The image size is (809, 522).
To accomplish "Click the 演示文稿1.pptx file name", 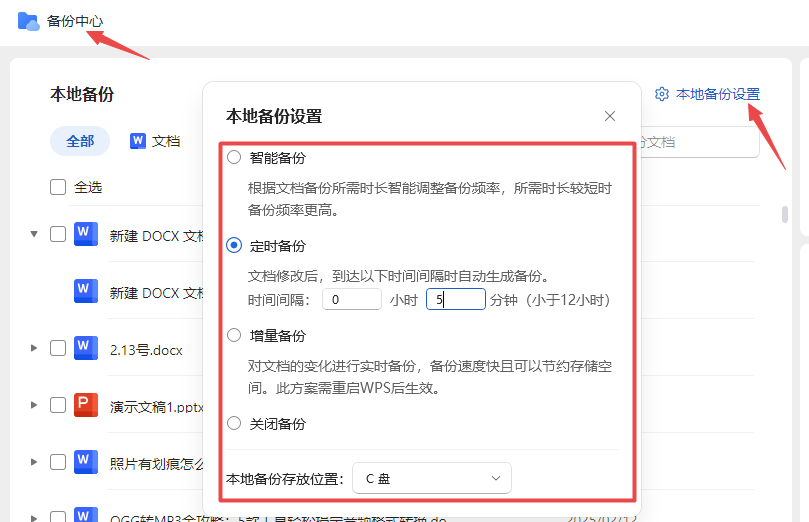I will (157, 407).
